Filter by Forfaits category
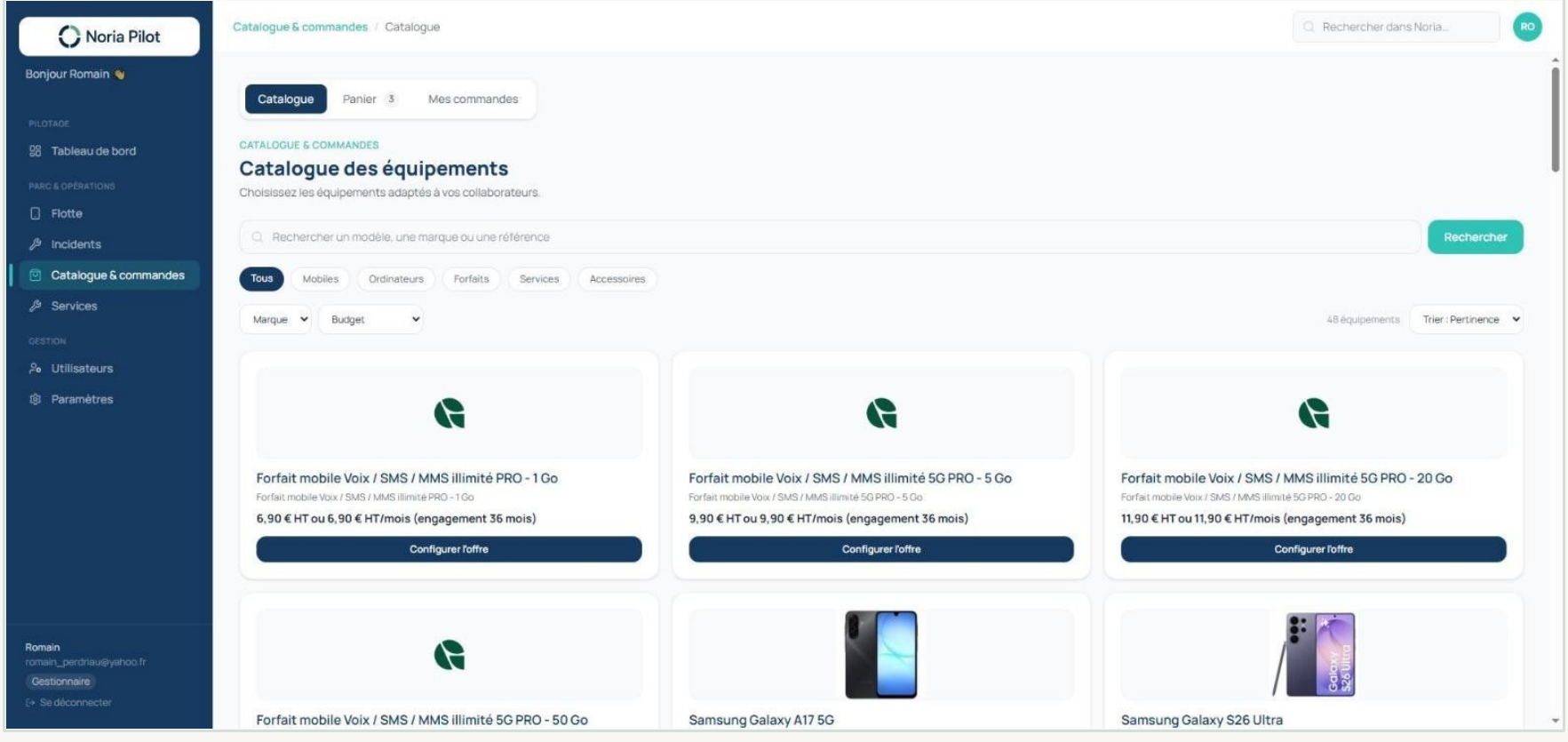 click(x=472, y=279)
